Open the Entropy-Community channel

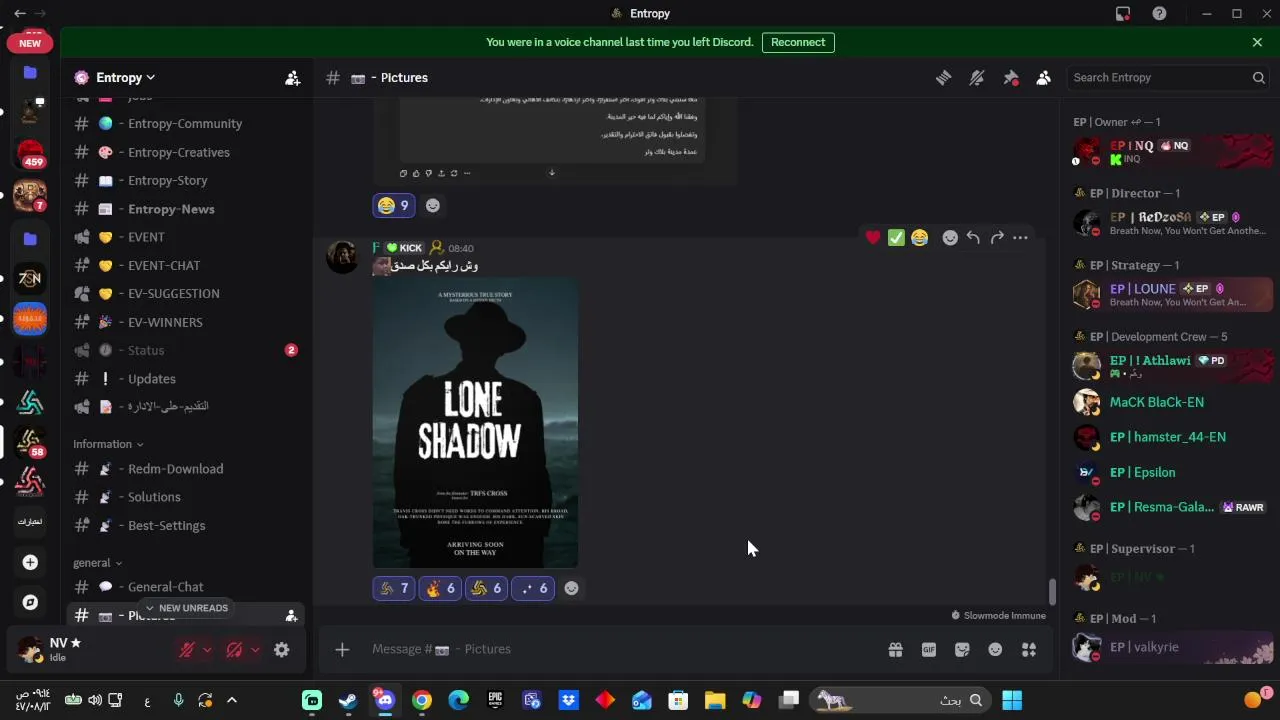tap(185, 124)
